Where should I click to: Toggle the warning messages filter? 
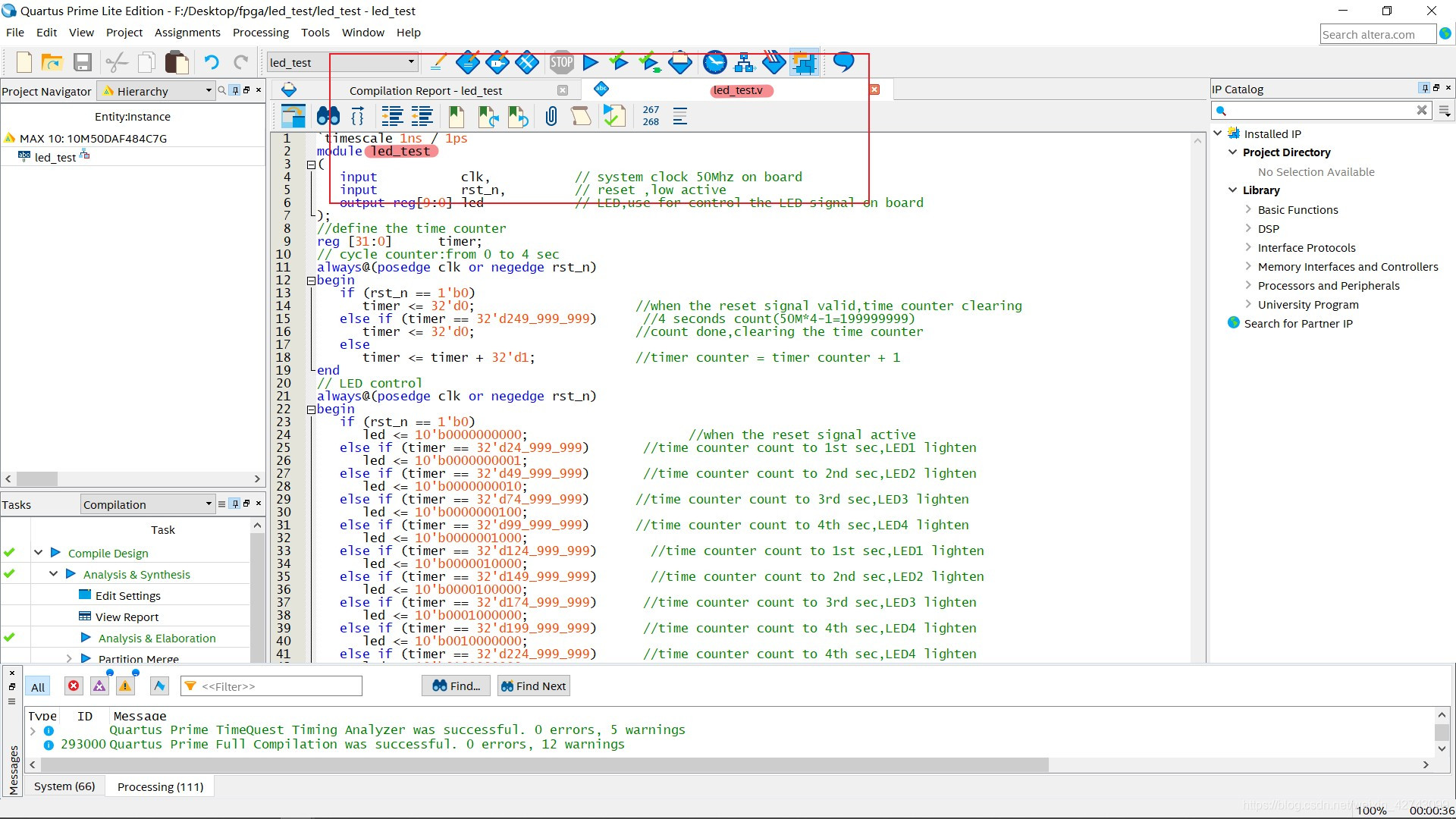click(125, 686)
